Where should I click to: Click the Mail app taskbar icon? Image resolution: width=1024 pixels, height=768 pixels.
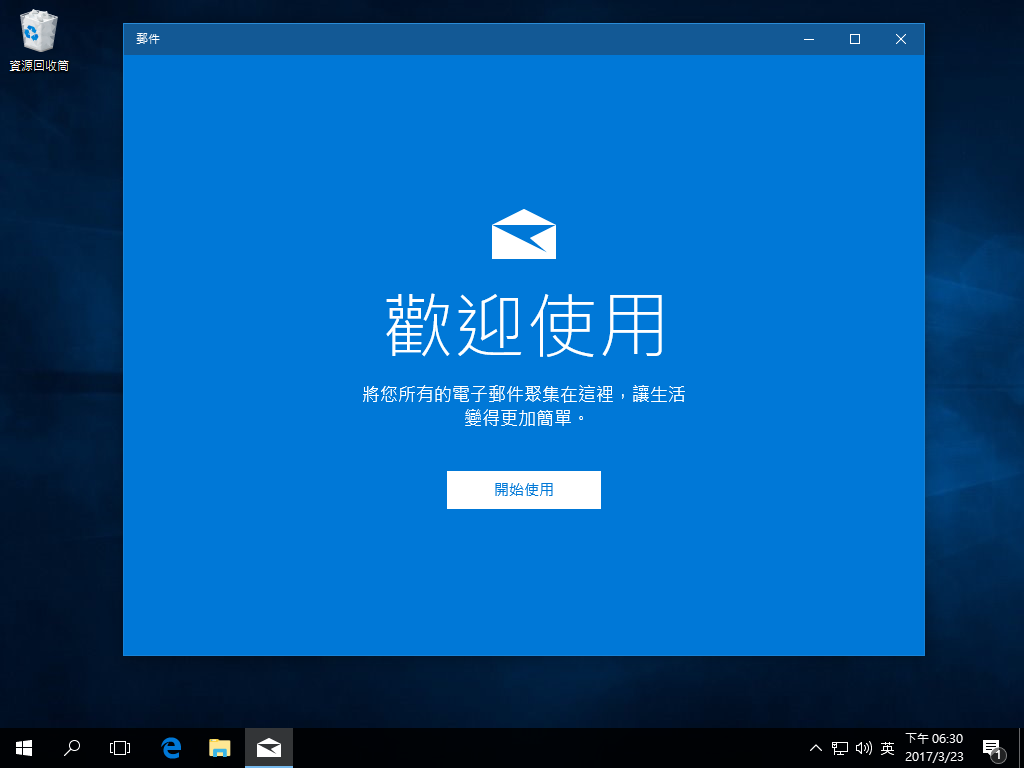pos(268,747)
